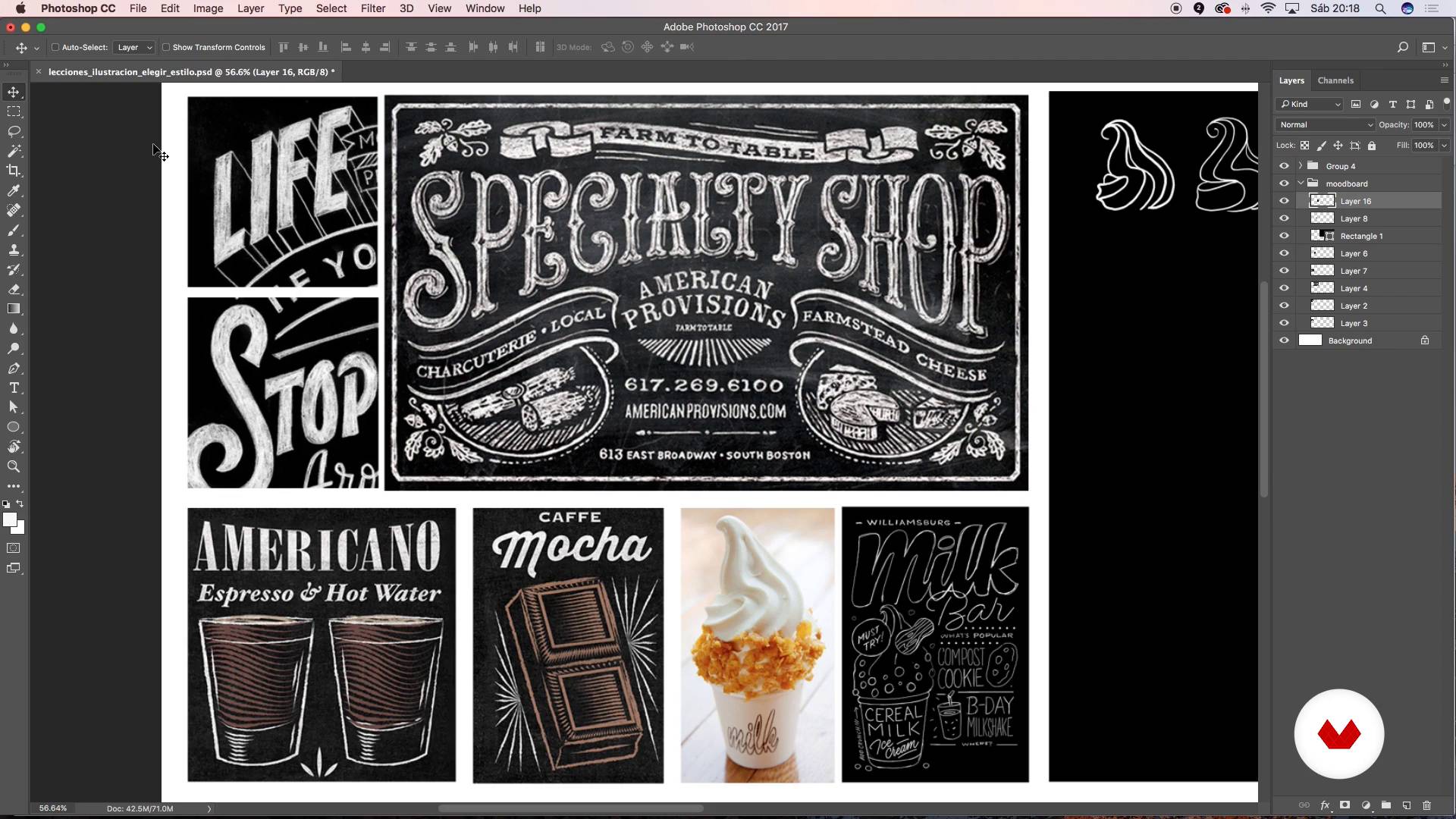Select the Gradient tool
1456x819 pixels.
[x=14, y=309]
